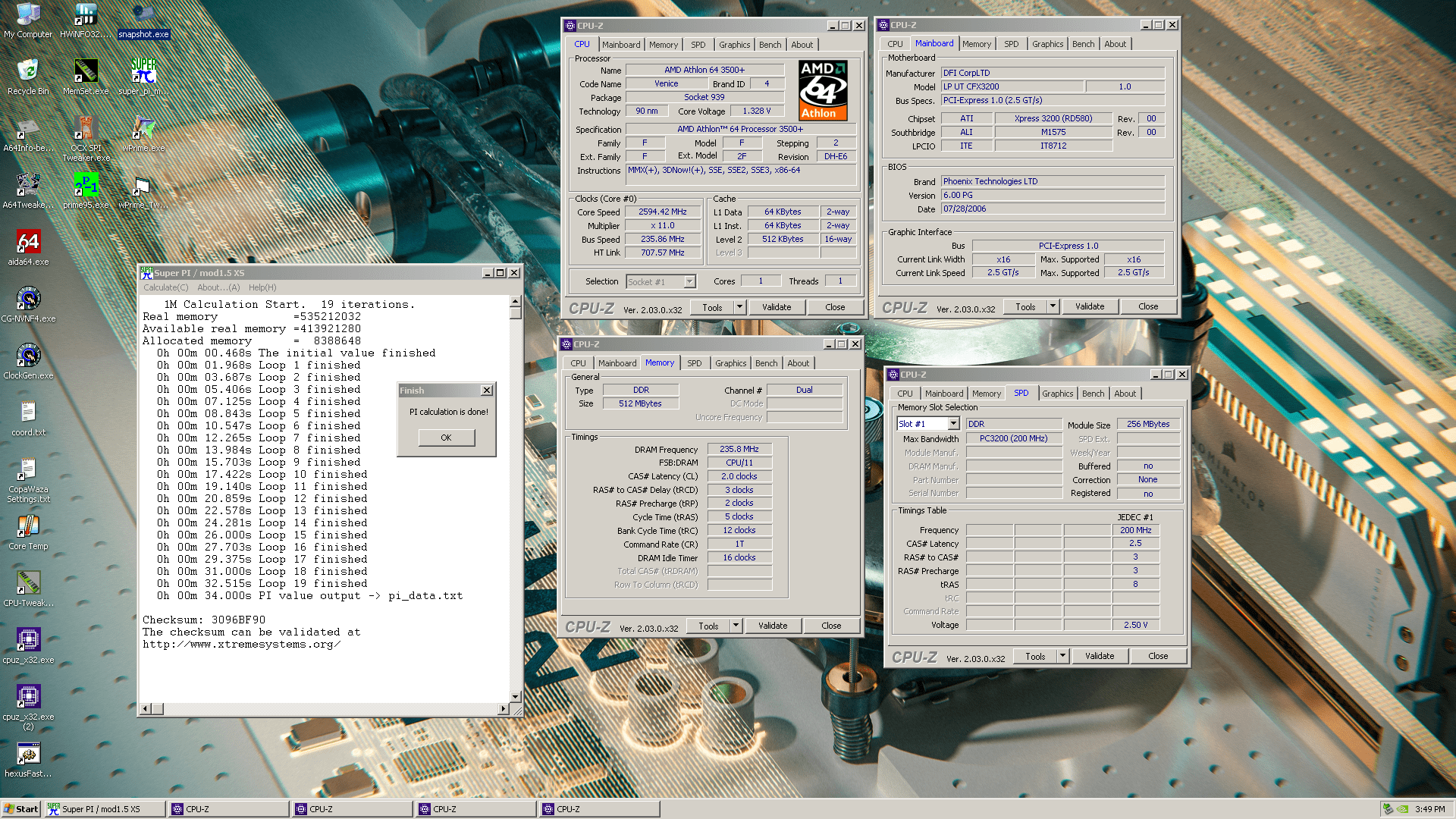The width and height of the screenshot is (1456, 819).
Task: Launch prime95.exe desktop icon
Action: click(x=86, y=190)
